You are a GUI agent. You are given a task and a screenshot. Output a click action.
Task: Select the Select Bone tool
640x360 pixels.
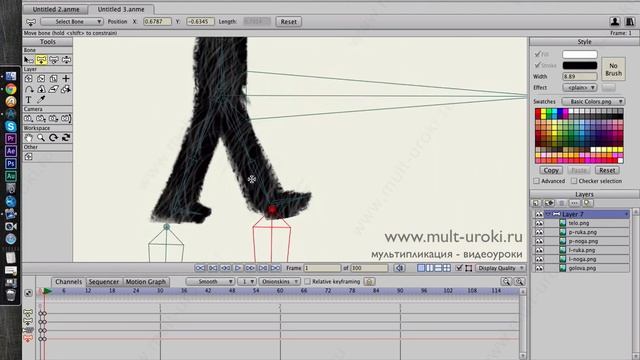point(29,60)
